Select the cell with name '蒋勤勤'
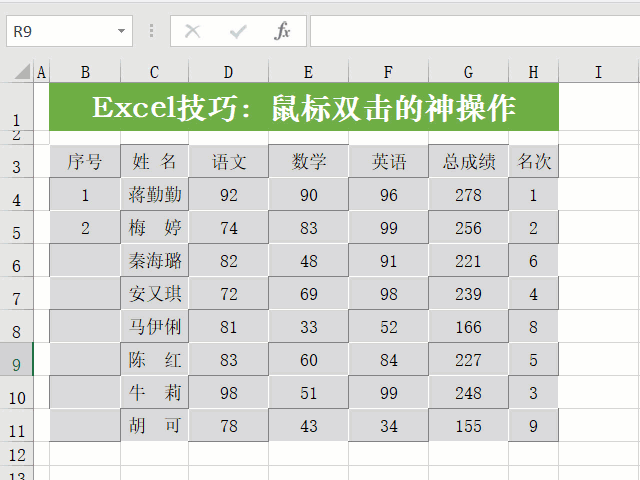 (x=154, y=194)
